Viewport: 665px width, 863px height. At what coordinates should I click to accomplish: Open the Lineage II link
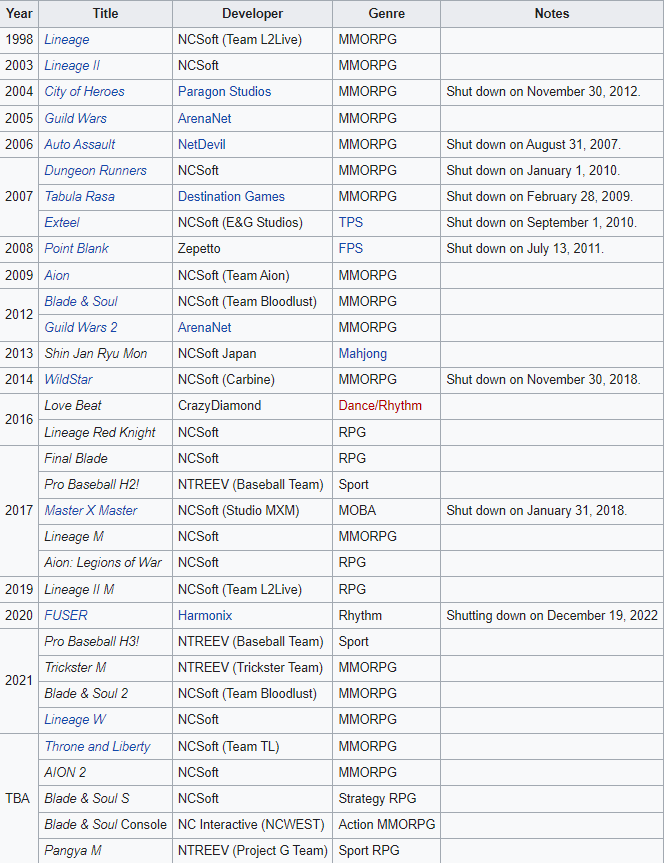72,65
